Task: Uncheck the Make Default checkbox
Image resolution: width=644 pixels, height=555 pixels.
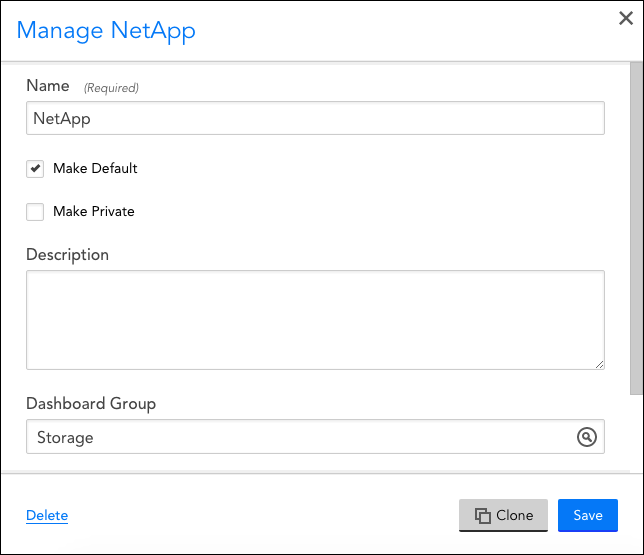Action: (35, 168)
